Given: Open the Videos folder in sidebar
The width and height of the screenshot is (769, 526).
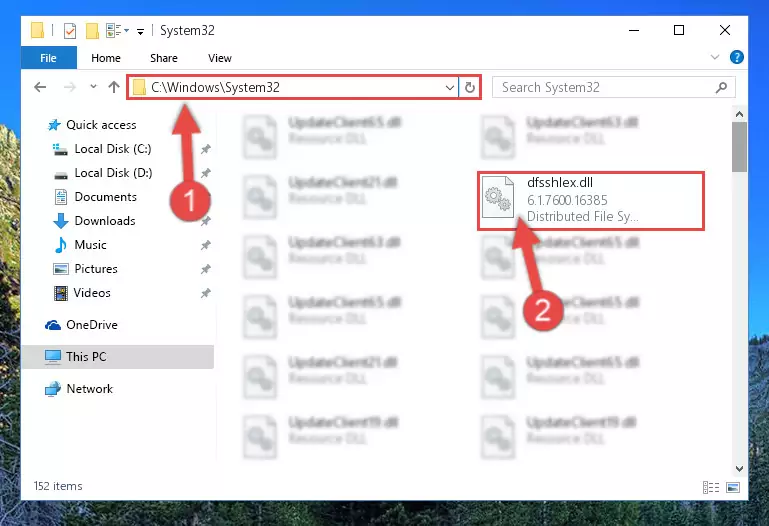Looking at the screenshot, I should (x=92, y=293).
